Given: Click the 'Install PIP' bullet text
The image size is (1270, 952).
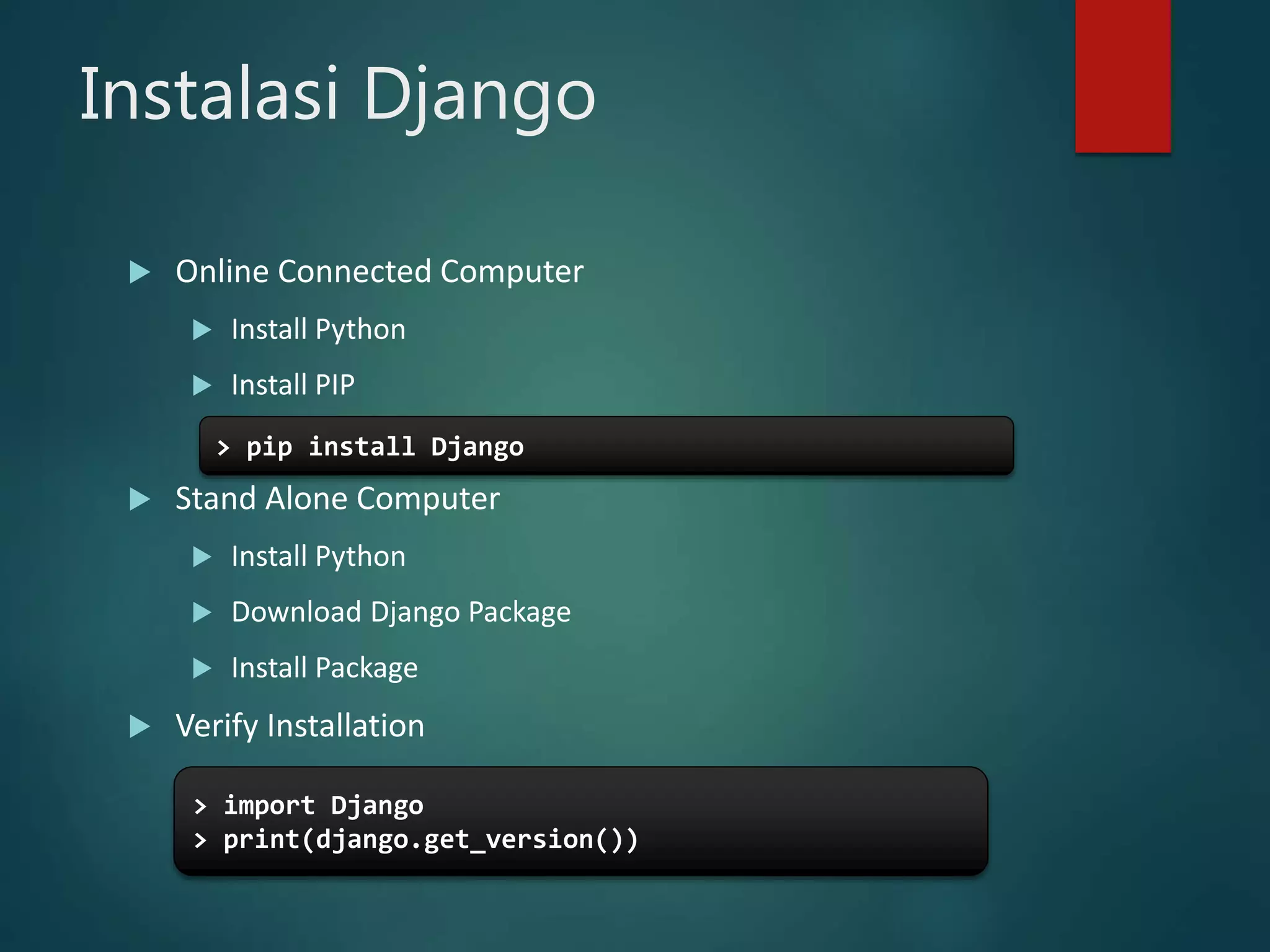Looking at the screenshot, I should (x=293, y=384).
